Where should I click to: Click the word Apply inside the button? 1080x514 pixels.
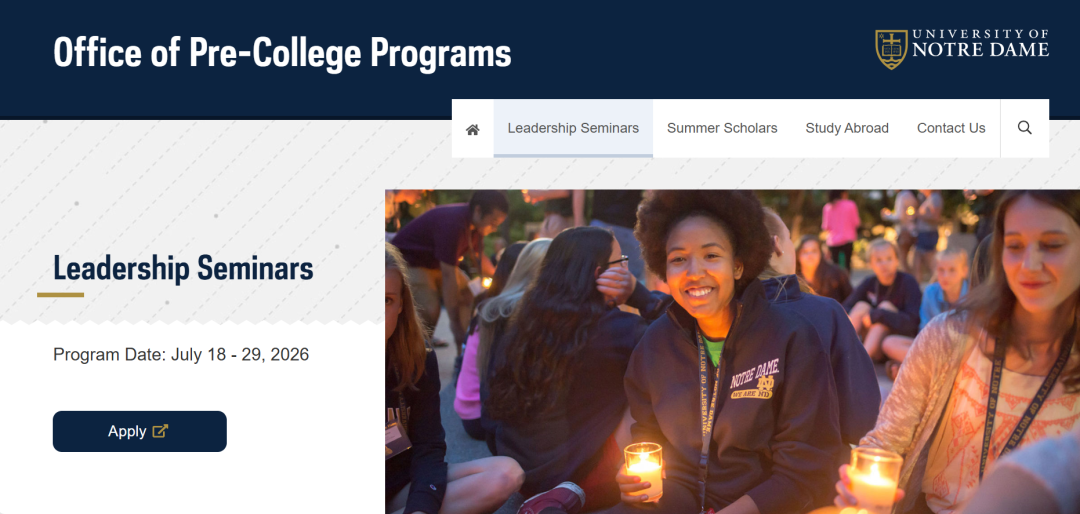click(x=127, y=431)
